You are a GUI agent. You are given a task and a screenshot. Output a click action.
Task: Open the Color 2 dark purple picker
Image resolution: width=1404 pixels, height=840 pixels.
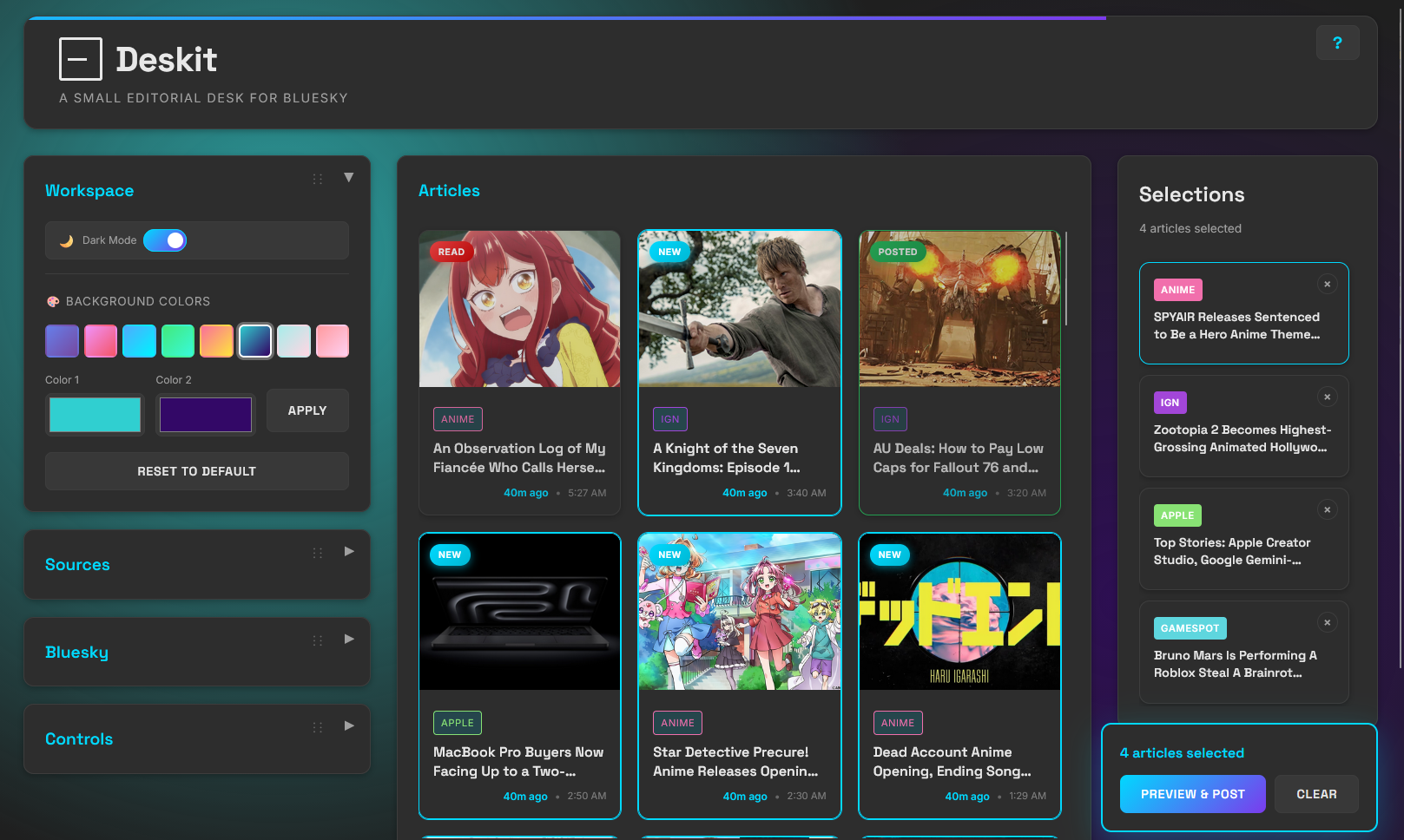point(206,415)
